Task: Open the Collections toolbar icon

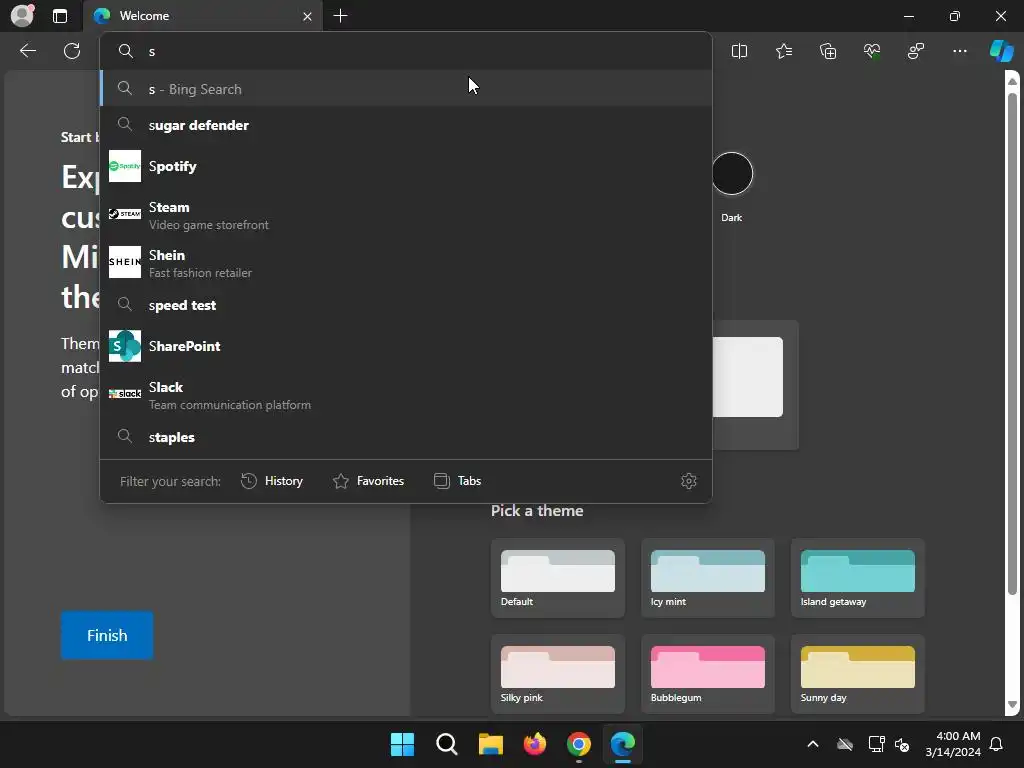Action: (828, 51)
